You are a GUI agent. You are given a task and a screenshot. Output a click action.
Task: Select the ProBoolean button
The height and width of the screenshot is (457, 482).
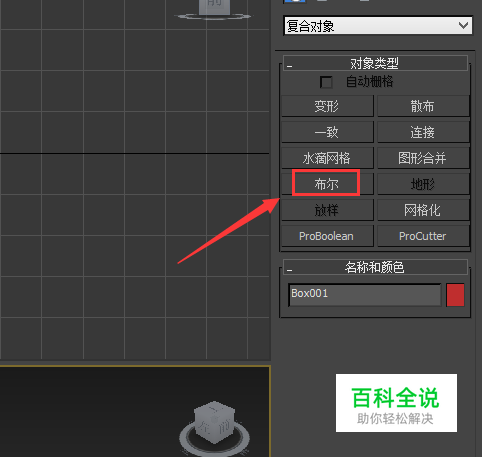[x=327, y=236]
